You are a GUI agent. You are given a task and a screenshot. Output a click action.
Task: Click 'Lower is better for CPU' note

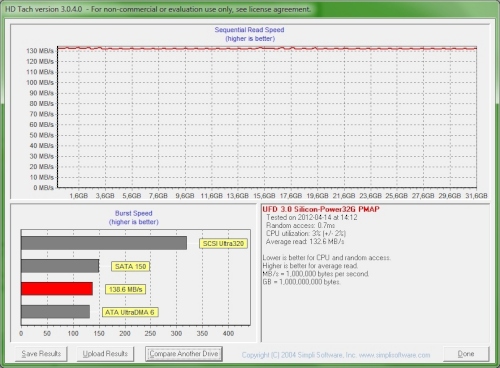[327, 258]
